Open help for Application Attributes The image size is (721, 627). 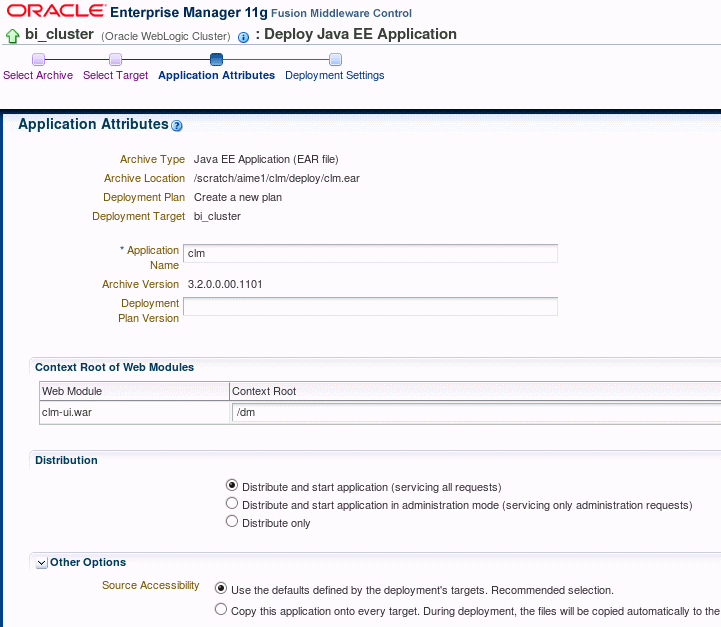[x=177, y=125]
